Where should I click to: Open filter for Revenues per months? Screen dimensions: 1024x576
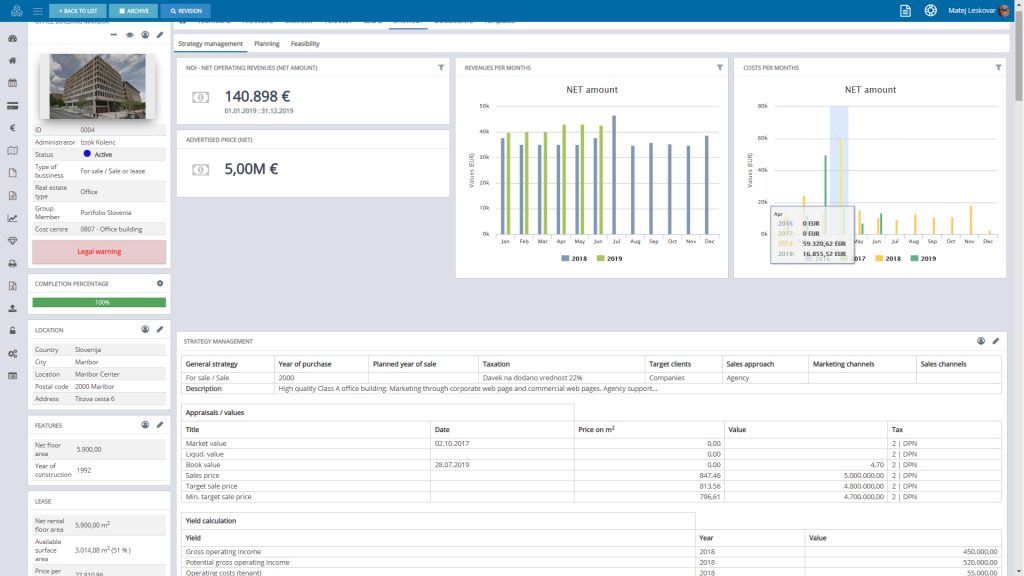719,67
